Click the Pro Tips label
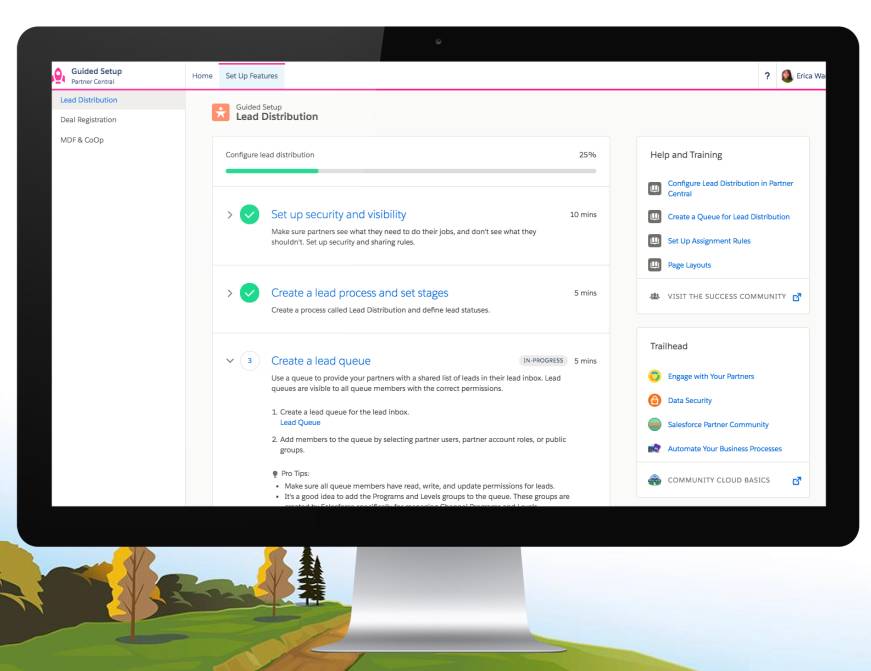 coord(295,473)
